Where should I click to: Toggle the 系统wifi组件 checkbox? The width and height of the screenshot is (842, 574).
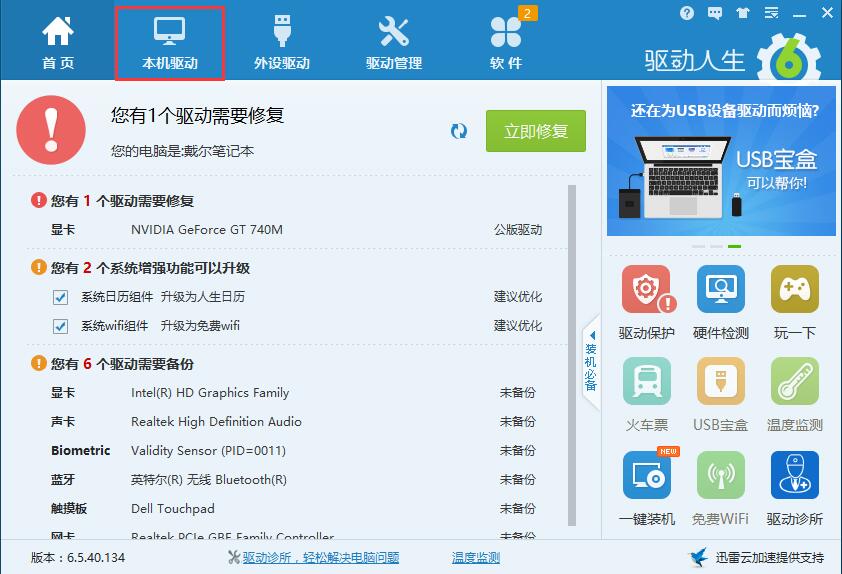coord(60,326)
